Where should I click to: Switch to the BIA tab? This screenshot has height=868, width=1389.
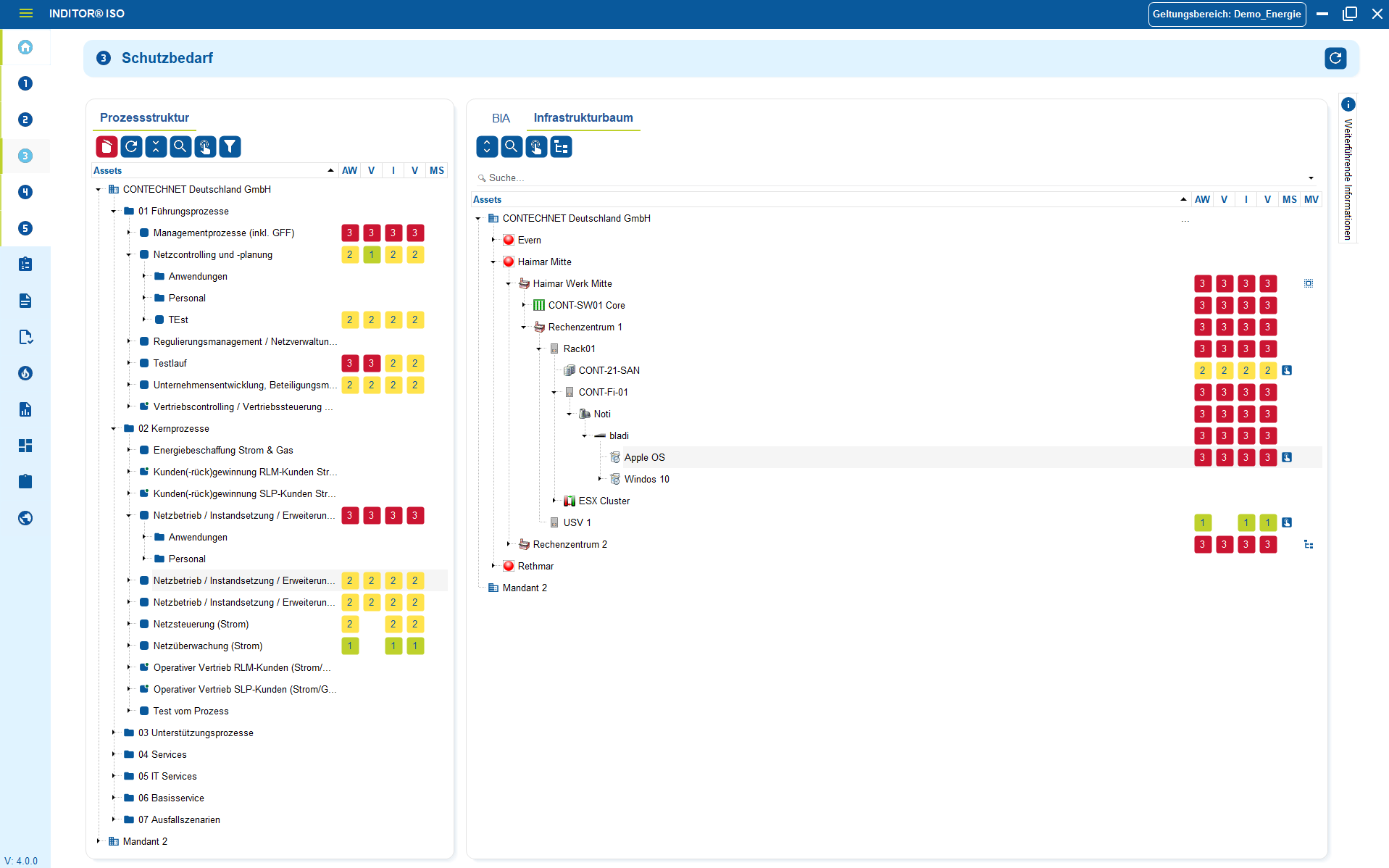click(501, 118)
